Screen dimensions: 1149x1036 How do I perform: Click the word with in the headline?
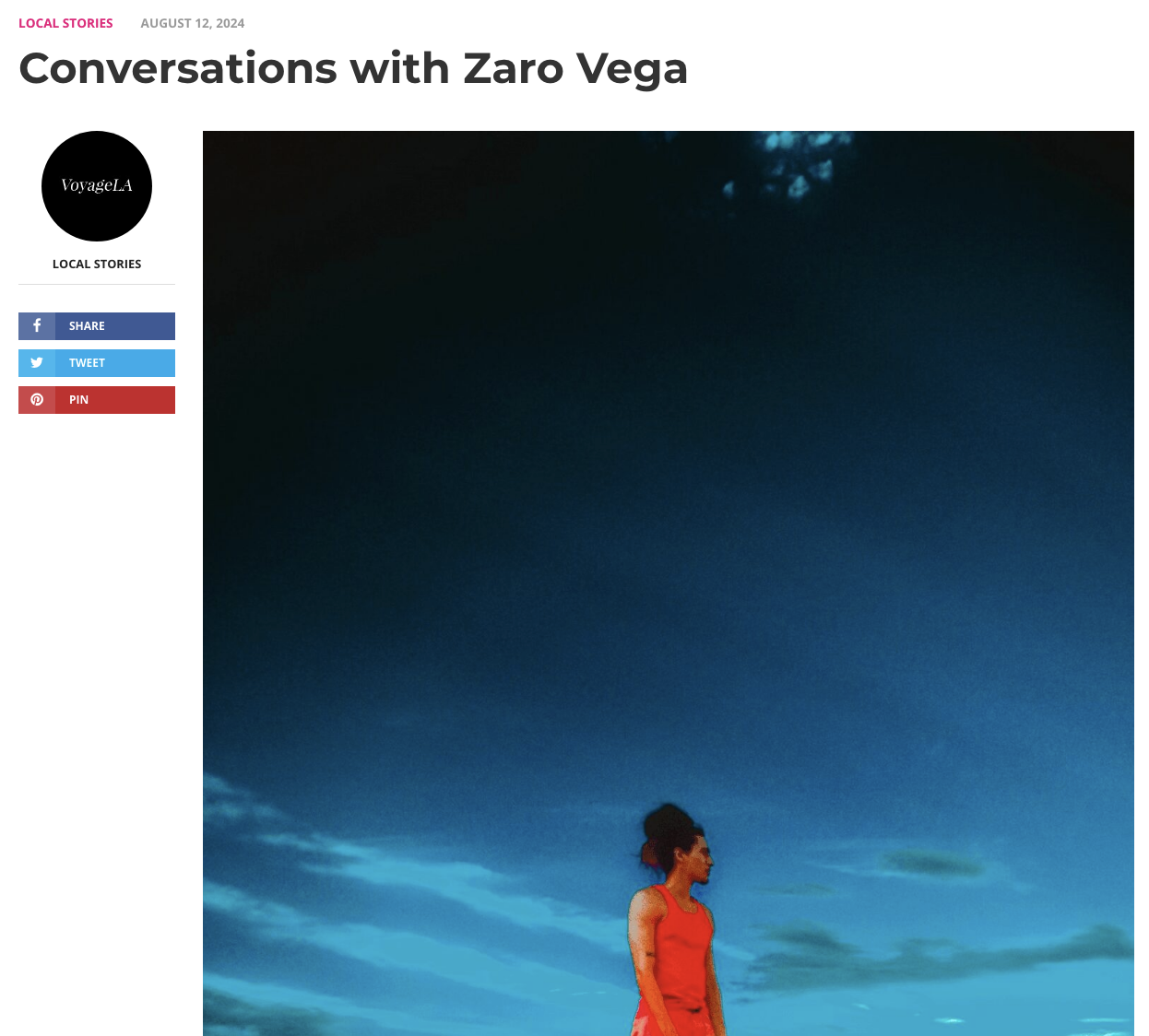[x=400, y=68]
